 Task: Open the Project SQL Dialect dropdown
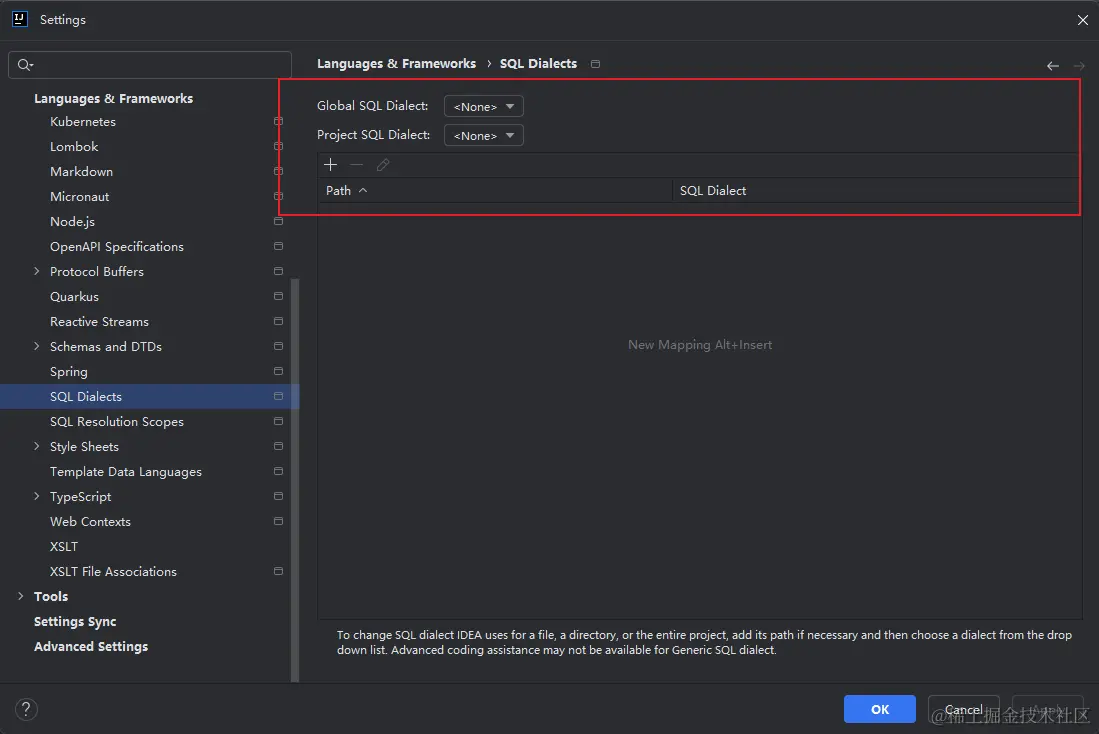coord(483,134)
